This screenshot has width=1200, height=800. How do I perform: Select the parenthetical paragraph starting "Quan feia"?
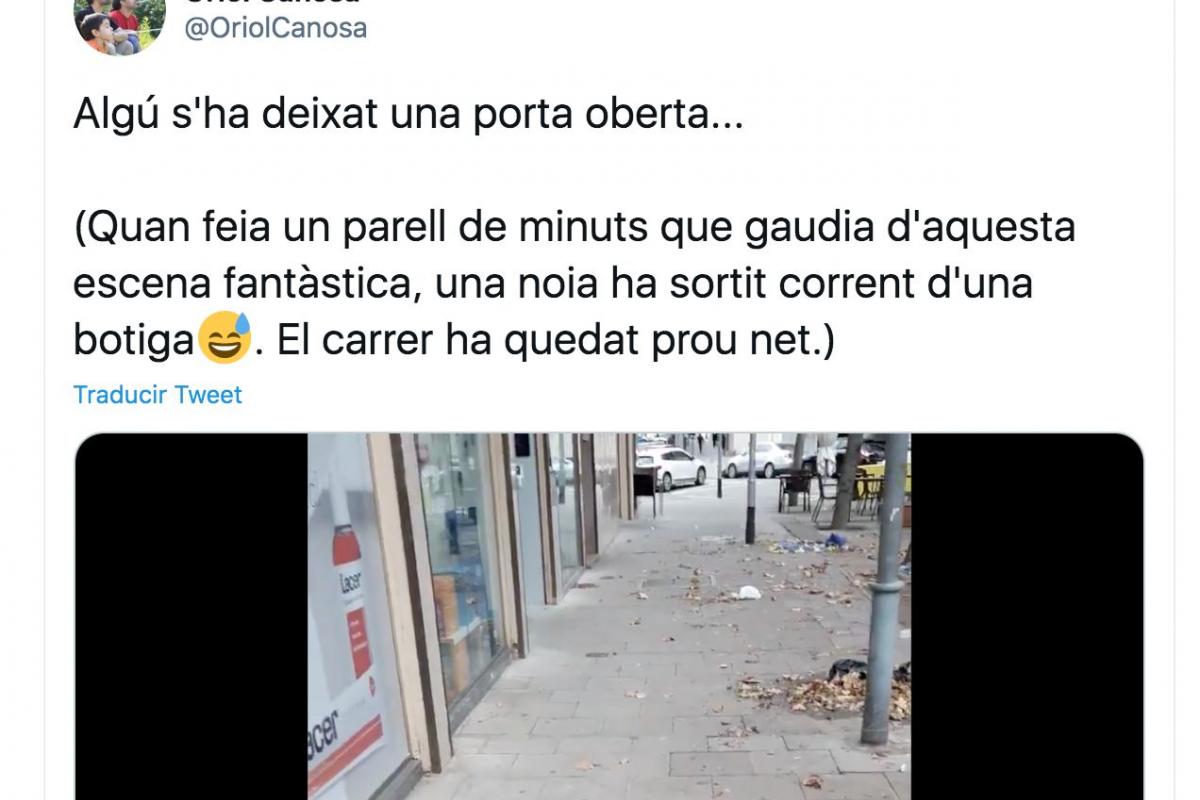(x=574, y=285)
